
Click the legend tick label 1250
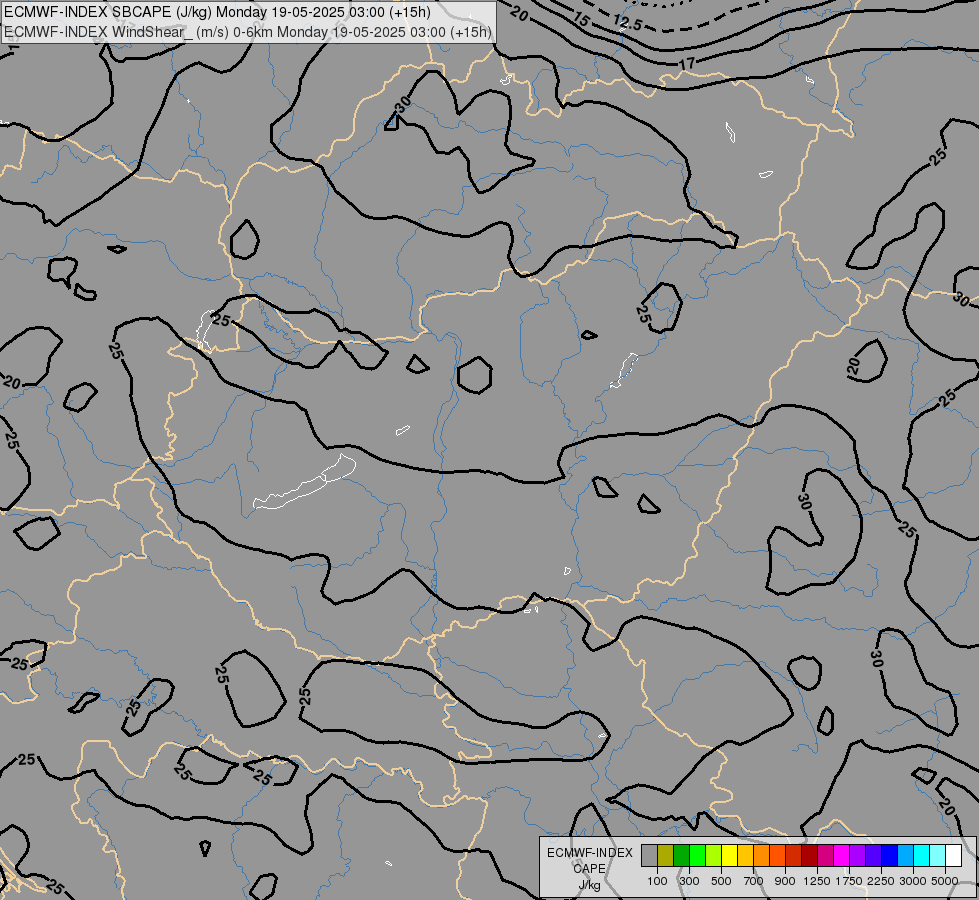point(817,881)
